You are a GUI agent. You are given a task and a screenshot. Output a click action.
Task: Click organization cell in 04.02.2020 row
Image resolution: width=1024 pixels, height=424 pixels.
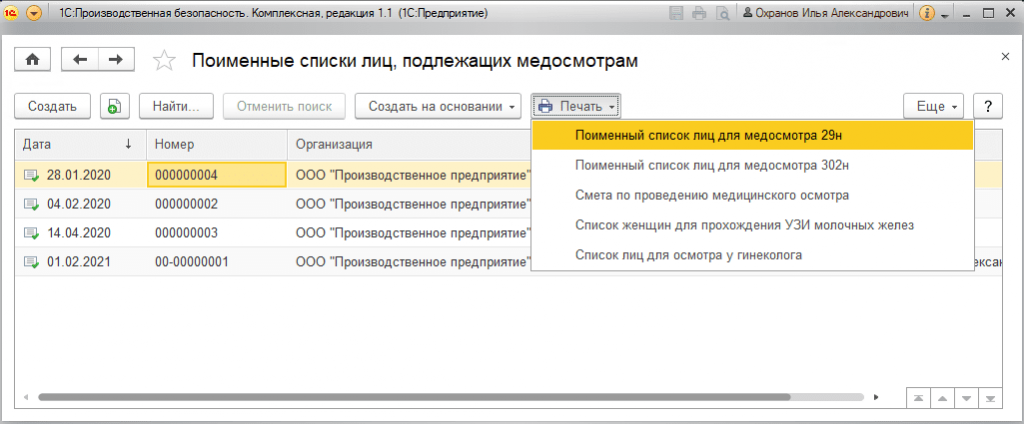(x=410, y=204)
